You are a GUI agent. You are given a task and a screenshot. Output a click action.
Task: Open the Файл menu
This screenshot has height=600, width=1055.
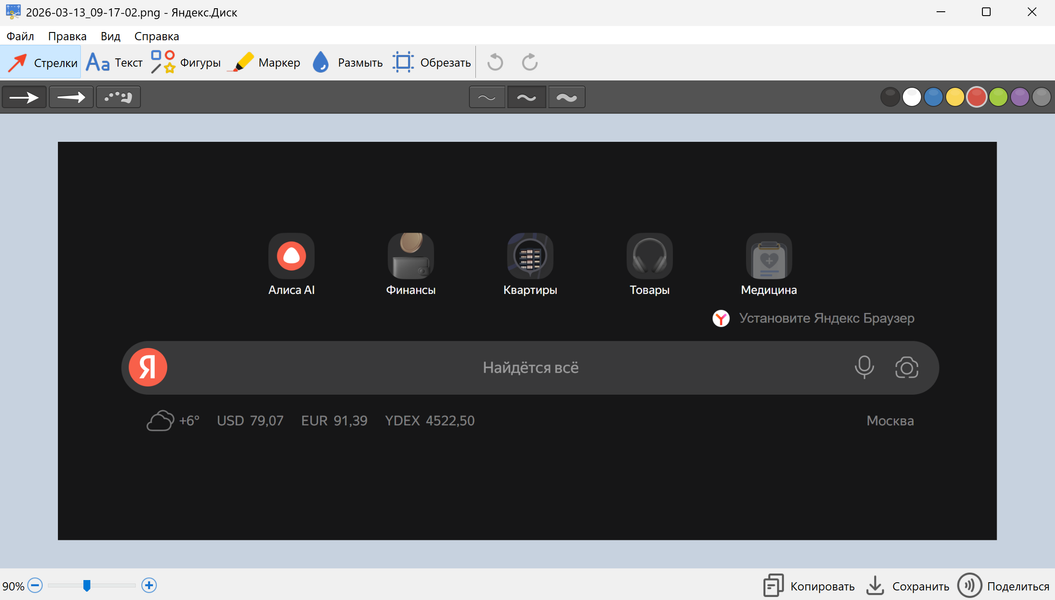20,36
